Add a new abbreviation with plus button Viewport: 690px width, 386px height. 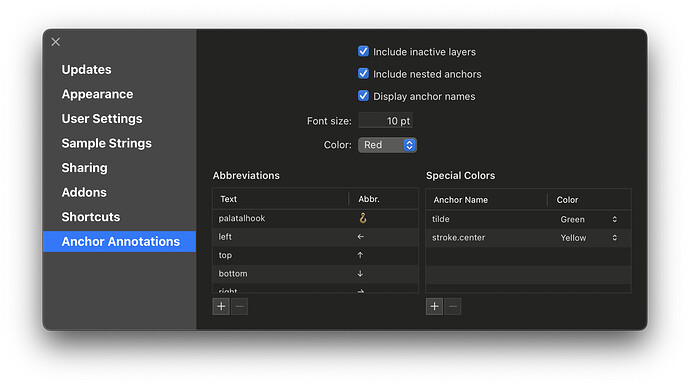pos(221,306)
